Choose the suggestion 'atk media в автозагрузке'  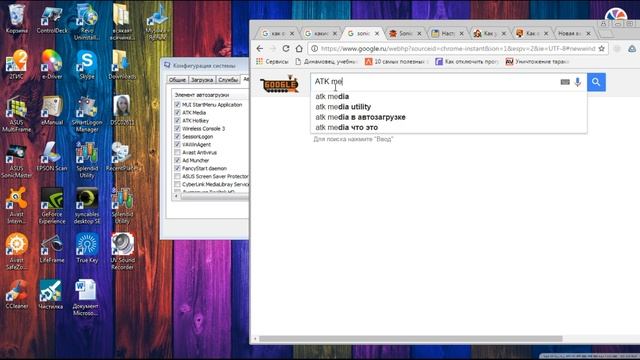point(449,117)
